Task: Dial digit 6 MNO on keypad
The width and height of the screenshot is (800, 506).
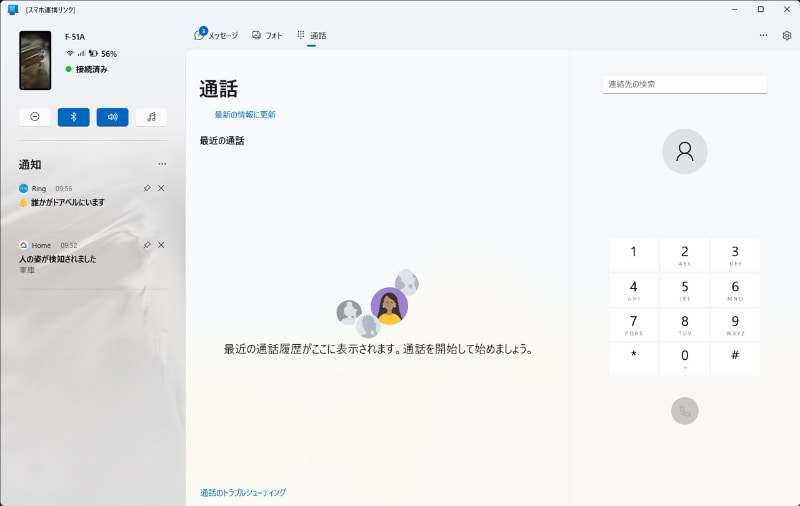Action: coord(735,290)
